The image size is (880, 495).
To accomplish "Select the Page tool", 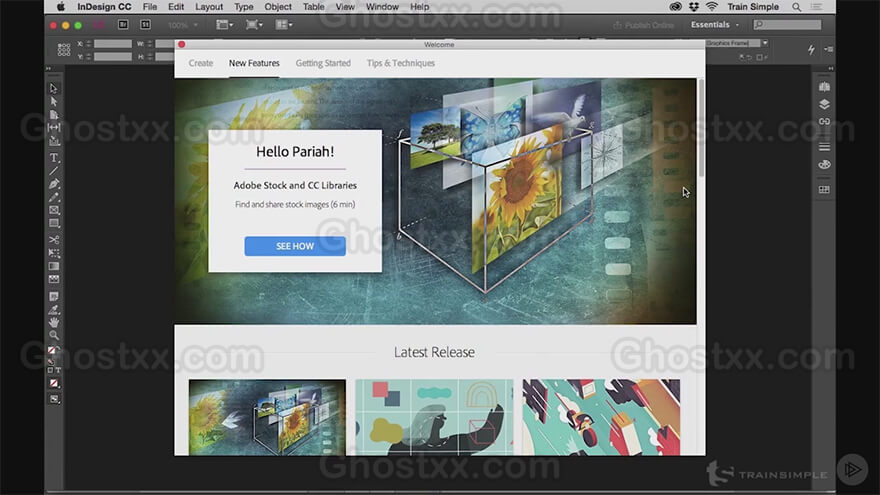I will 54,114.
